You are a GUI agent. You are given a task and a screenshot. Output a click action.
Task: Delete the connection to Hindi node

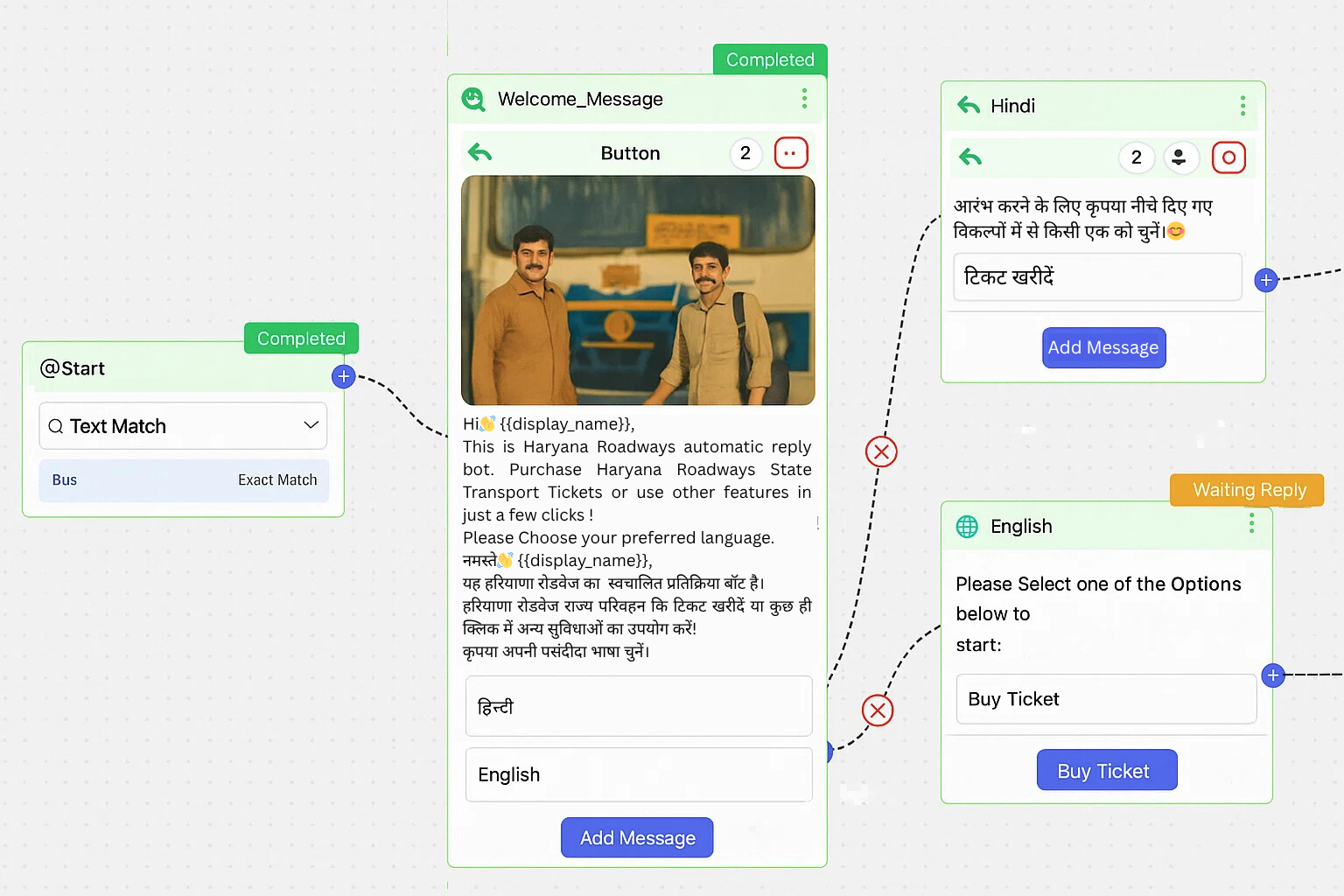(881, 451)
